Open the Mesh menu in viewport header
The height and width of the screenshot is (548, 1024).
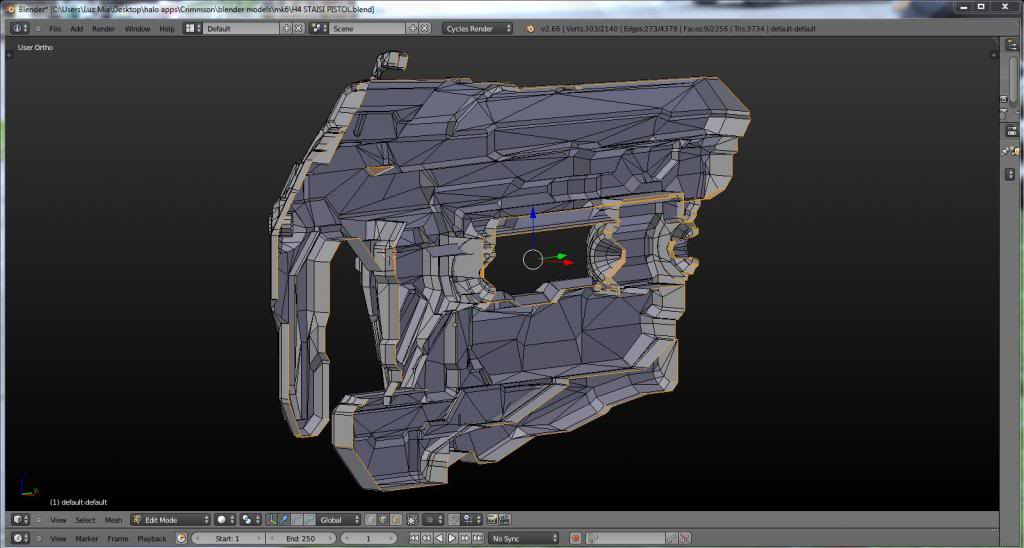click(x=113, y=520)
